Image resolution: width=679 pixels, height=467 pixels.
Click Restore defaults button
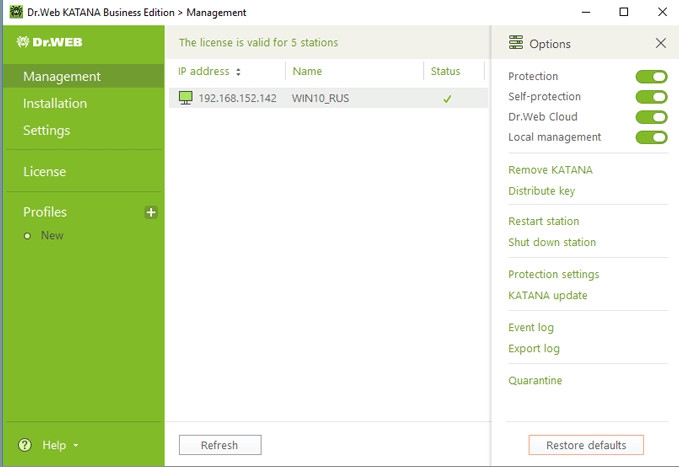point(586,445)
